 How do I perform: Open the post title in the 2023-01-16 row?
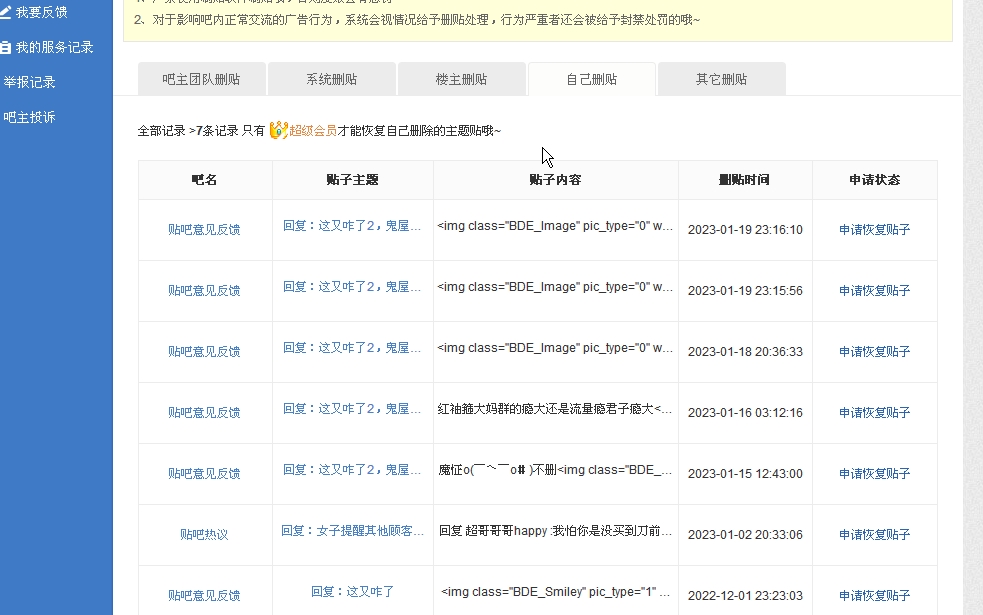[352, 409]
